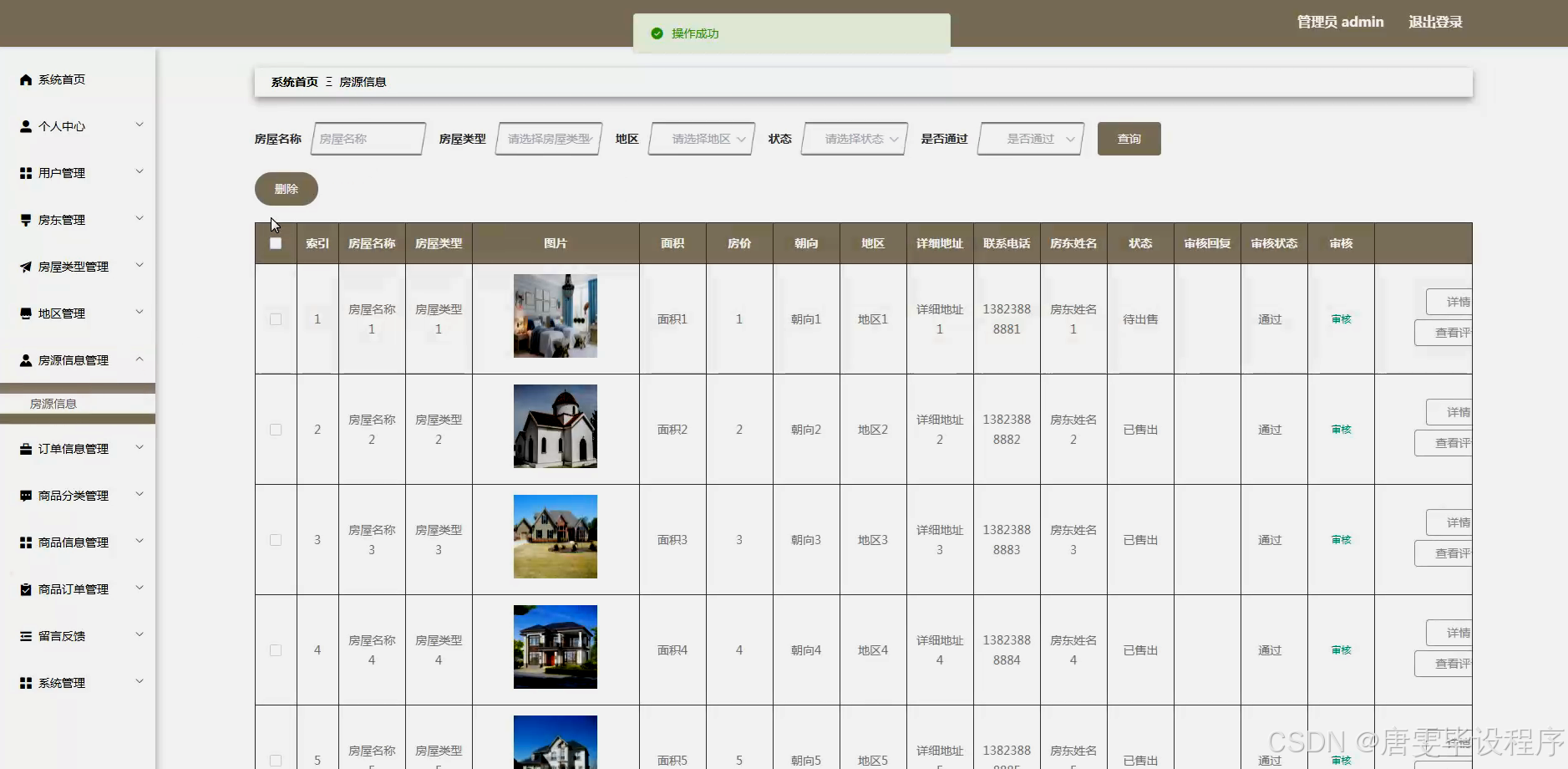The image size is (1568, 769).
Task: Click the 审核状态 column header
Action: (1274, 243)
